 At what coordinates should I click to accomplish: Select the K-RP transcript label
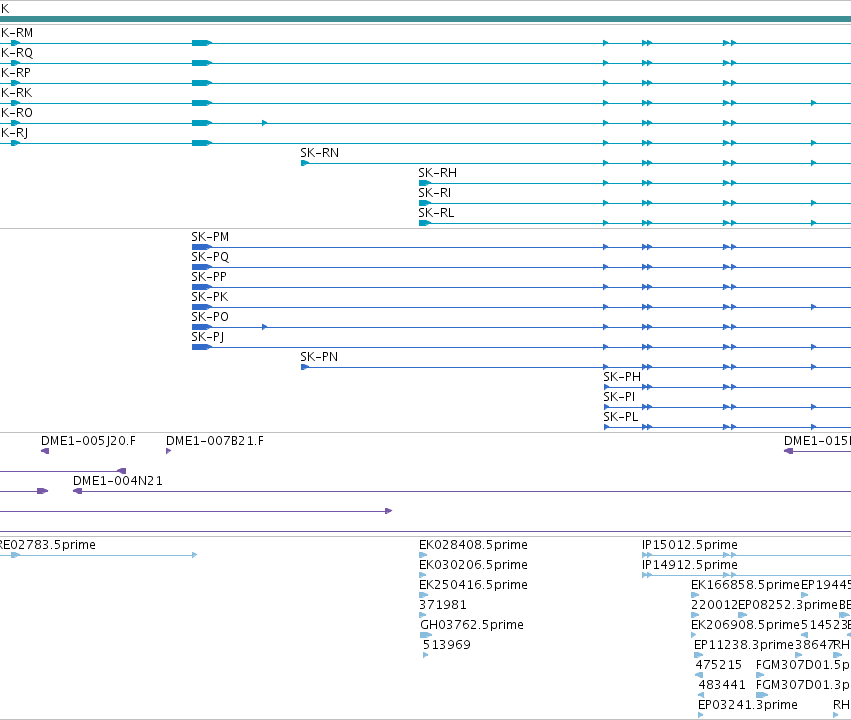pos(16,73)
